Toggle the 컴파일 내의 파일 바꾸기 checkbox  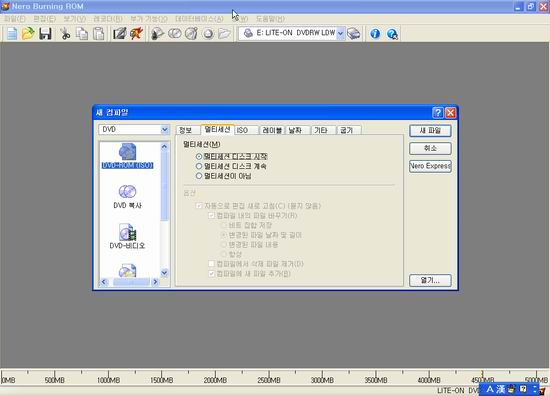212,215
